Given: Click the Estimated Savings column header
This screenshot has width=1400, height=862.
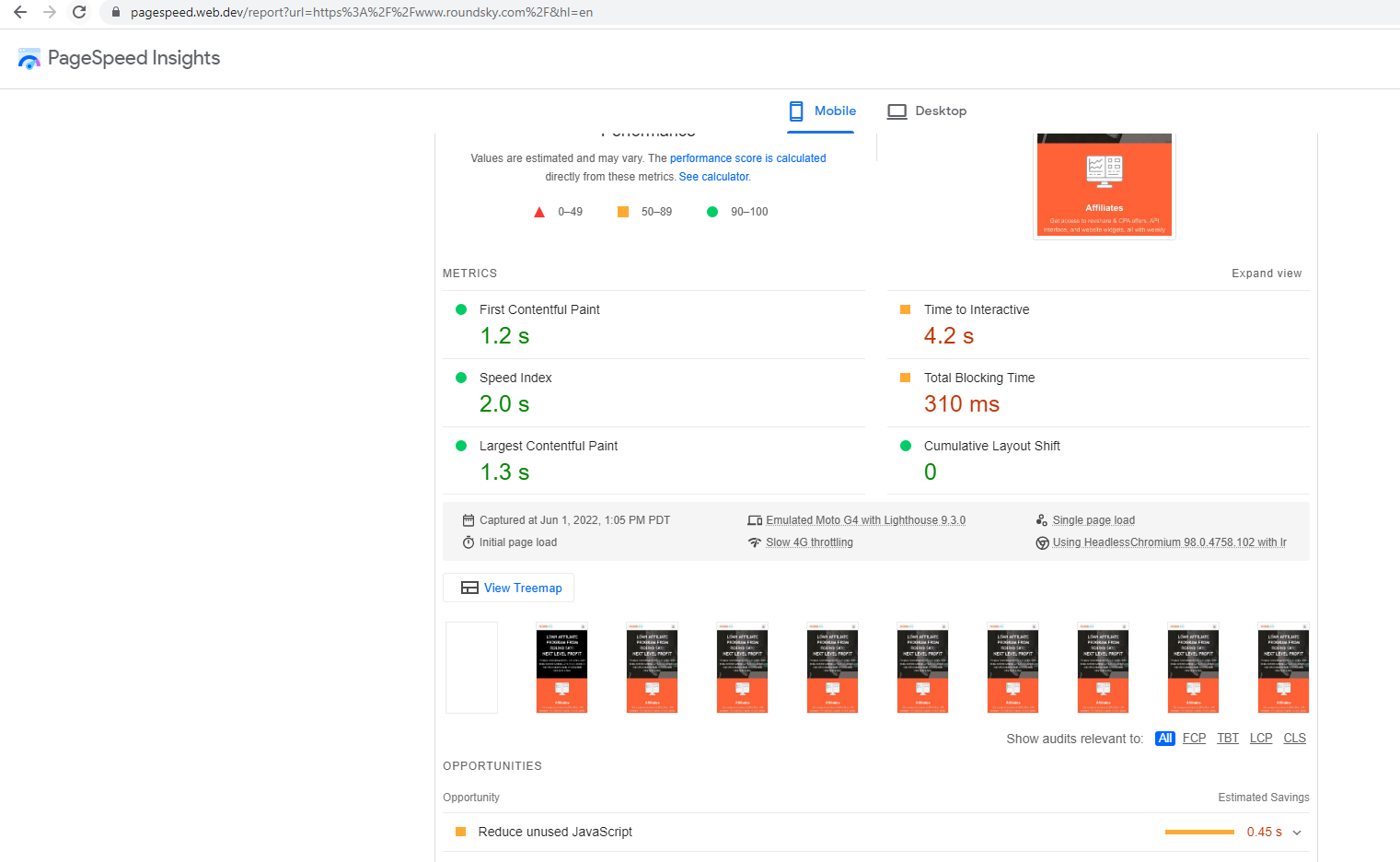Looking at the screenshot, I should (x=1264, y=798).
